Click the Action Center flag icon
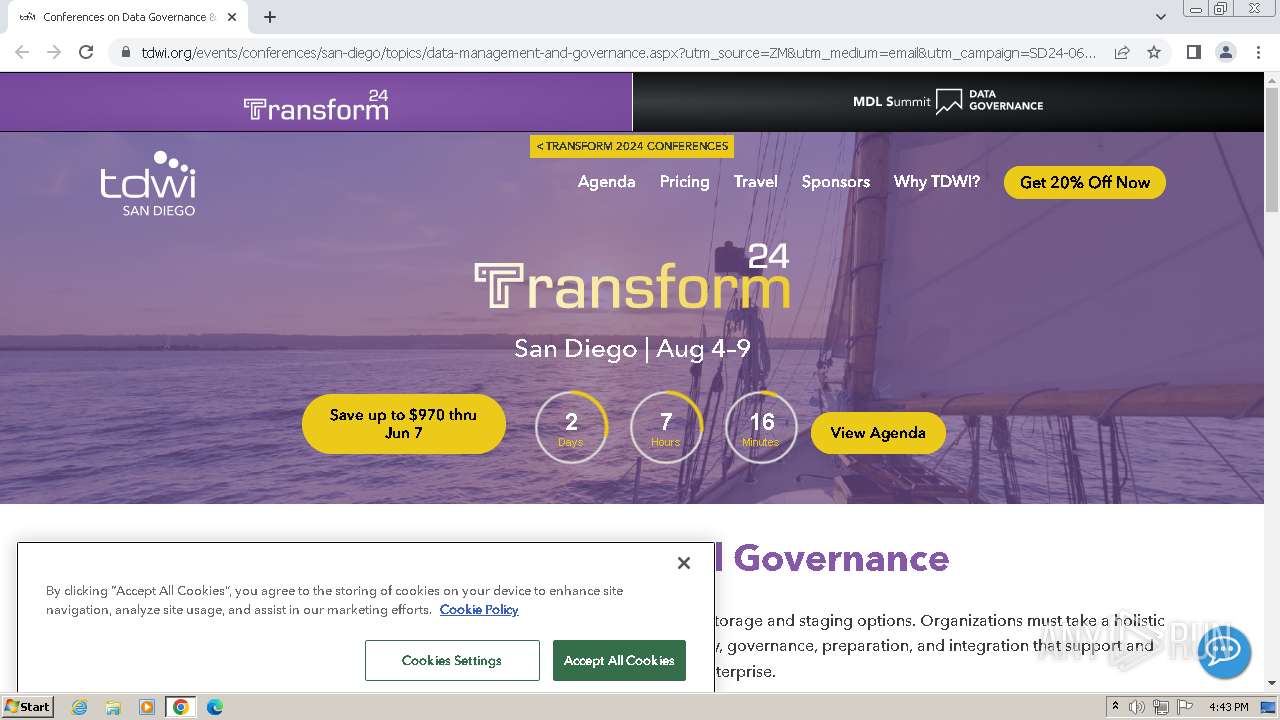 point(1184,707)
